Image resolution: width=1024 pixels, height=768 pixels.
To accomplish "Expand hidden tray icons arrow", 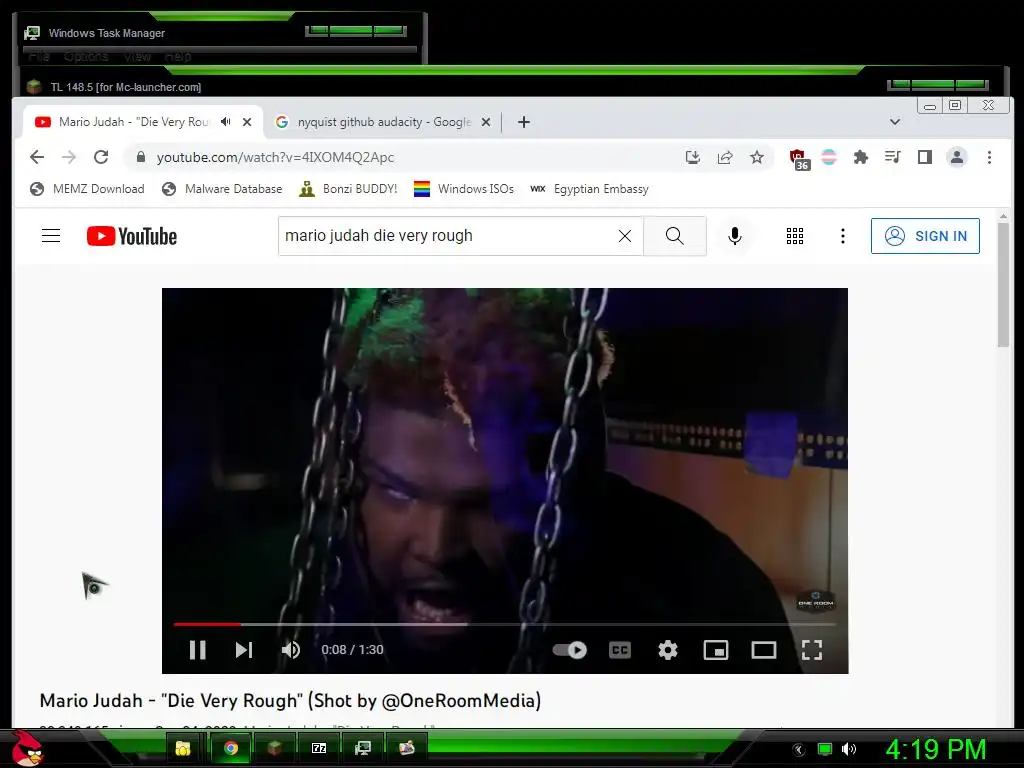I will [799, 750].
